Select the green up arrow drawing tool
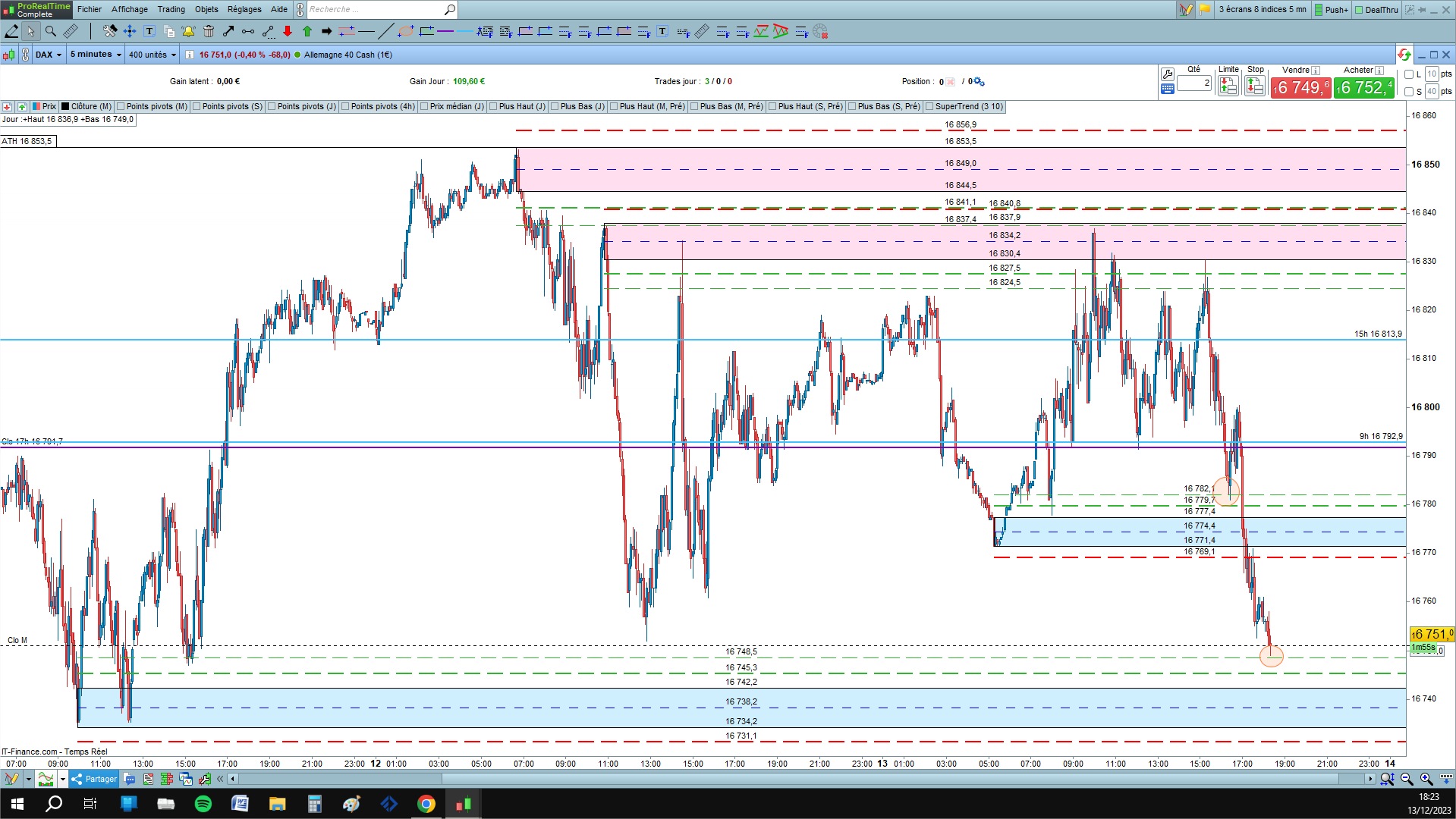 tap(307, 32)
